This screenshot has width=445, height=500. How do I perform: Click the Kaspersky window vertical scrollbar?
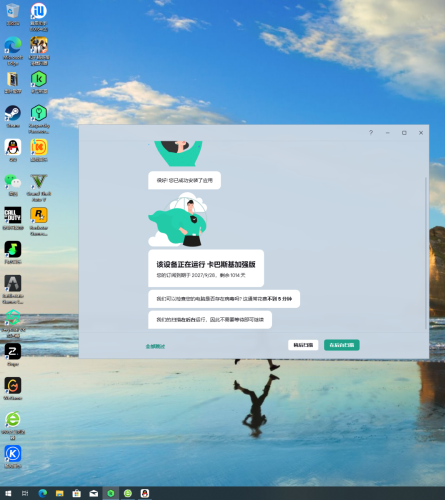tap(426, 253)
